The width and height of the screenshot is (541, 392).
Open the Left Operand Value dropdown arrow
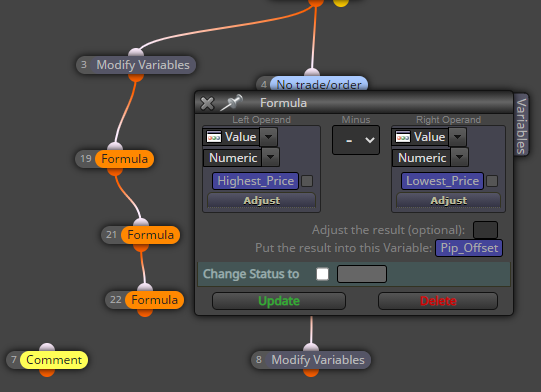(x=268, y=137)
